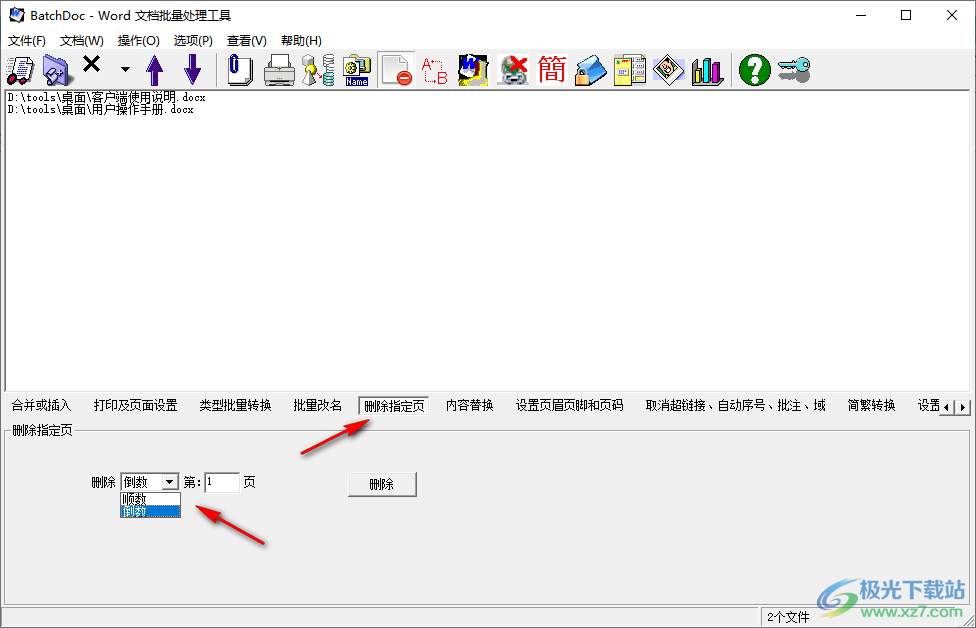Click the type conversion toolbar icon
Screen dimensions: 976x628
(x=318, y=70)
